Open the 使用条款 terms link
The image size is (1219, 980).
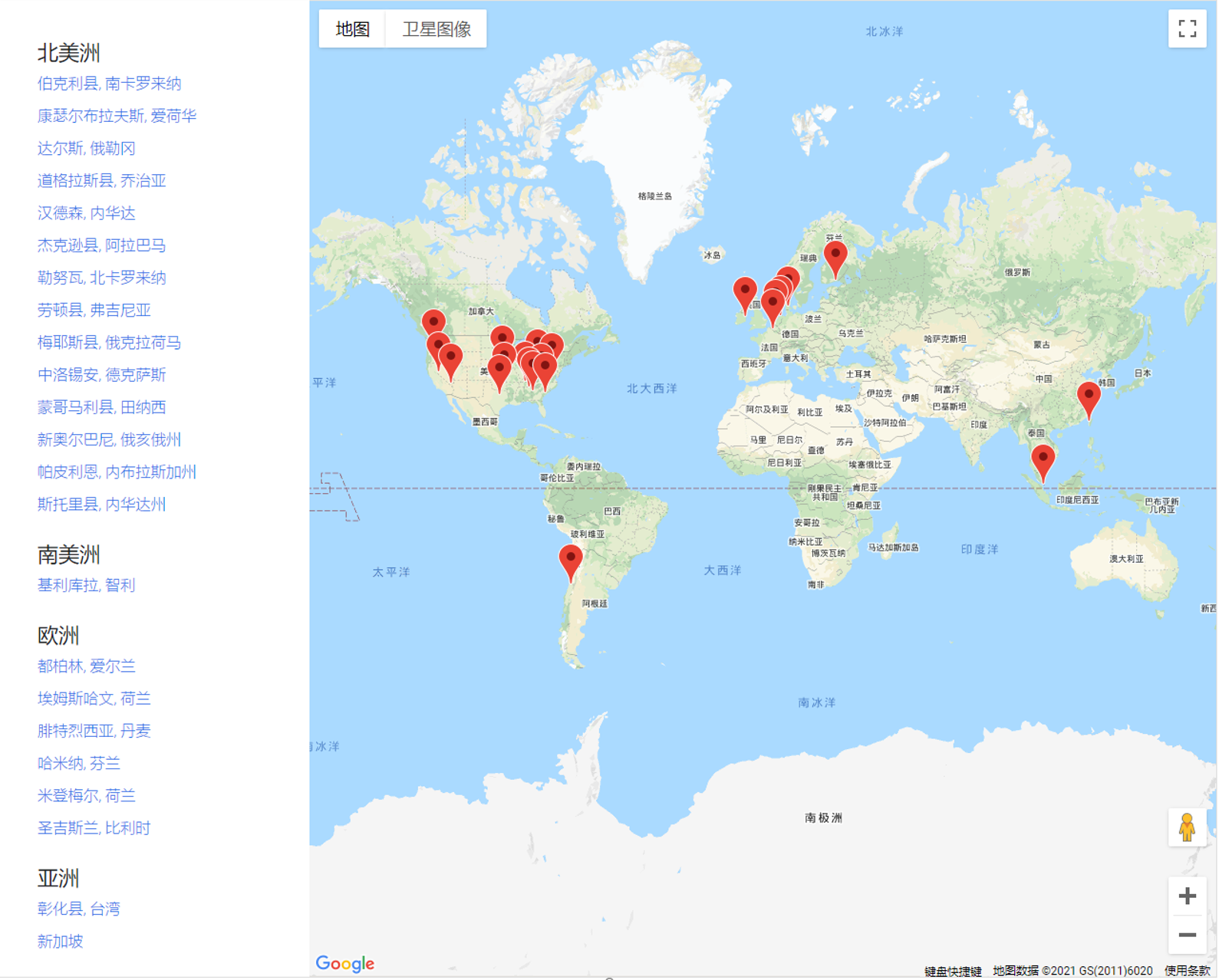[1186, 971]
